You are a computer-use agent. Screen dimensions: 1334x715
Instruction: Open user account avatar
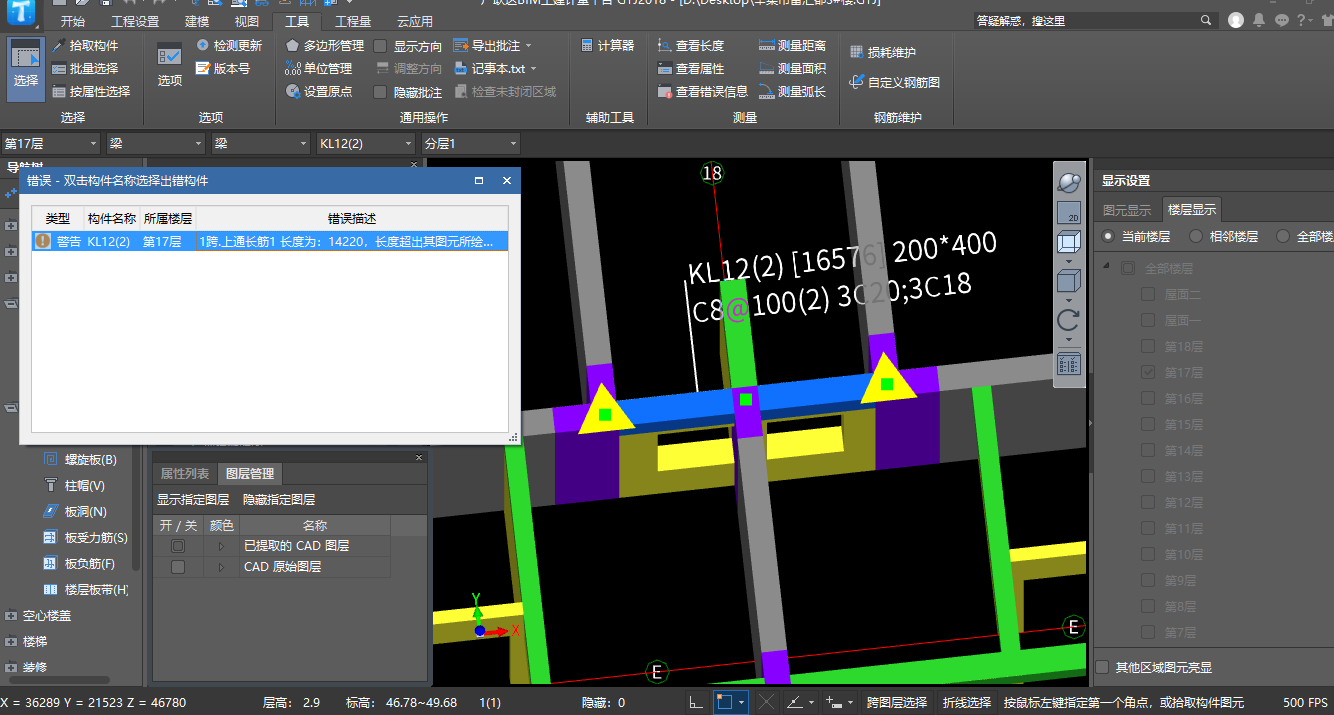point(1236,20)
